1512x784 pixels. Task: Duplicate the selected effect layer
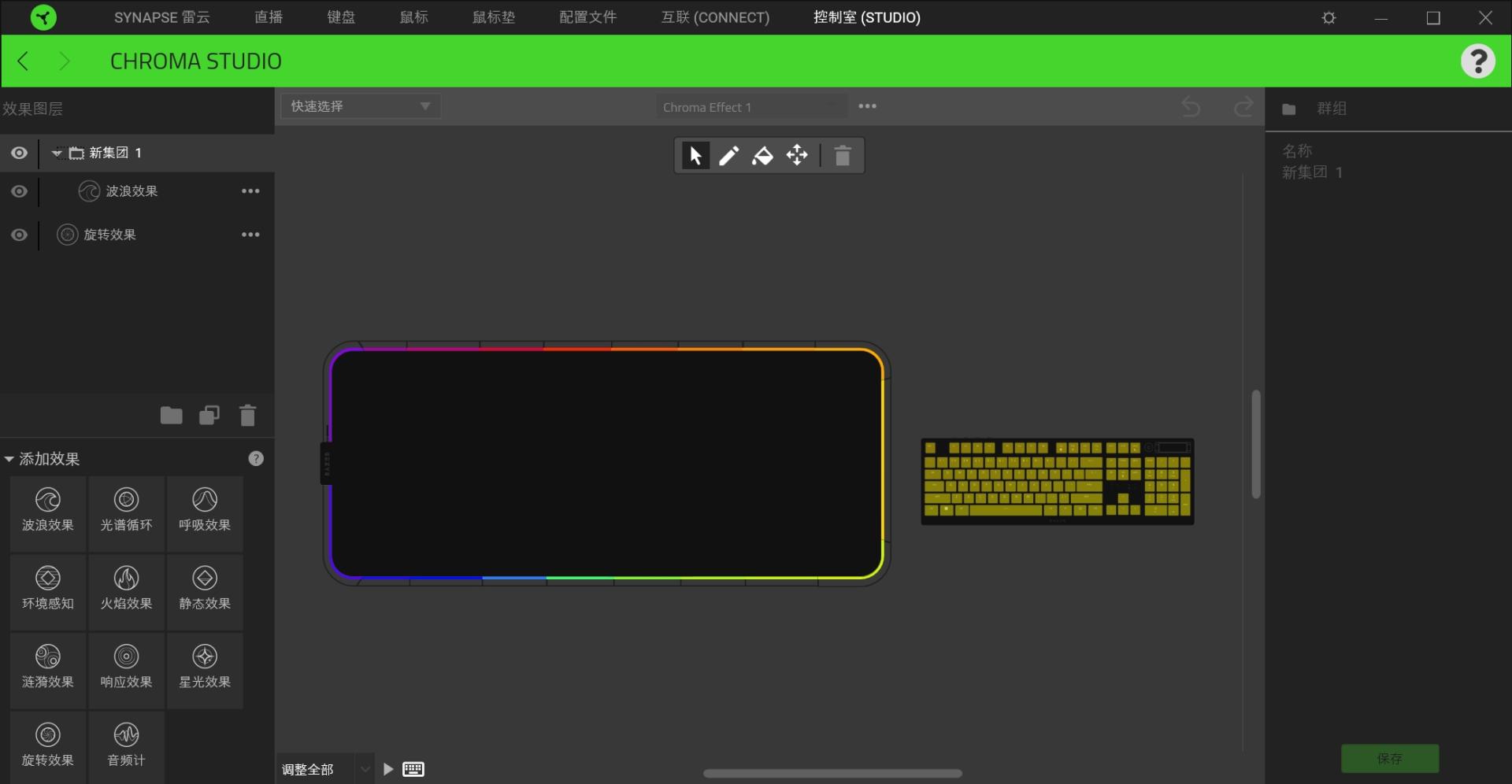209,415
